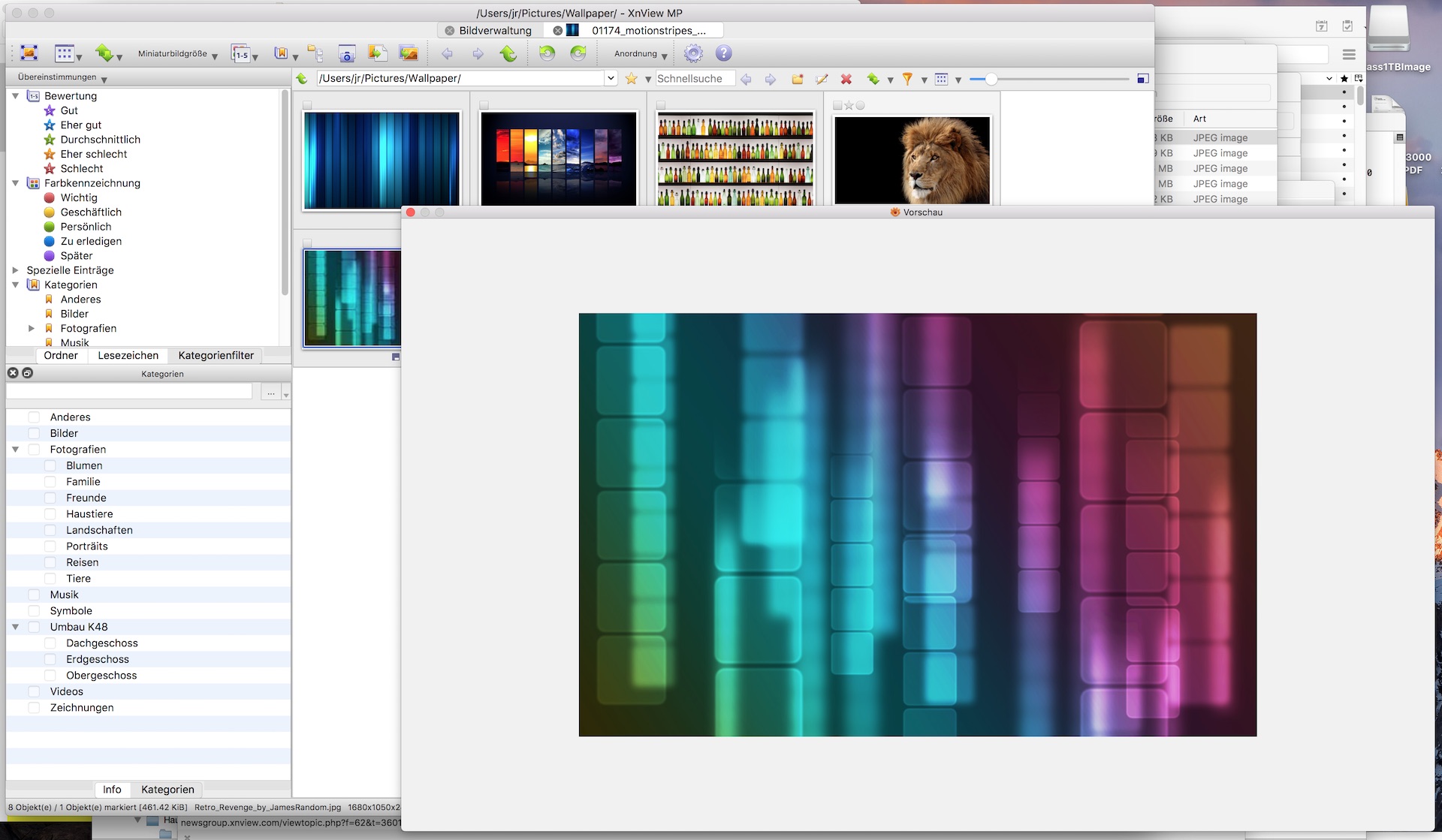This screenshot has width=1442, height=840.
Task: Tick the Dachgeschoss checkbox
Action: pos(50,643)
